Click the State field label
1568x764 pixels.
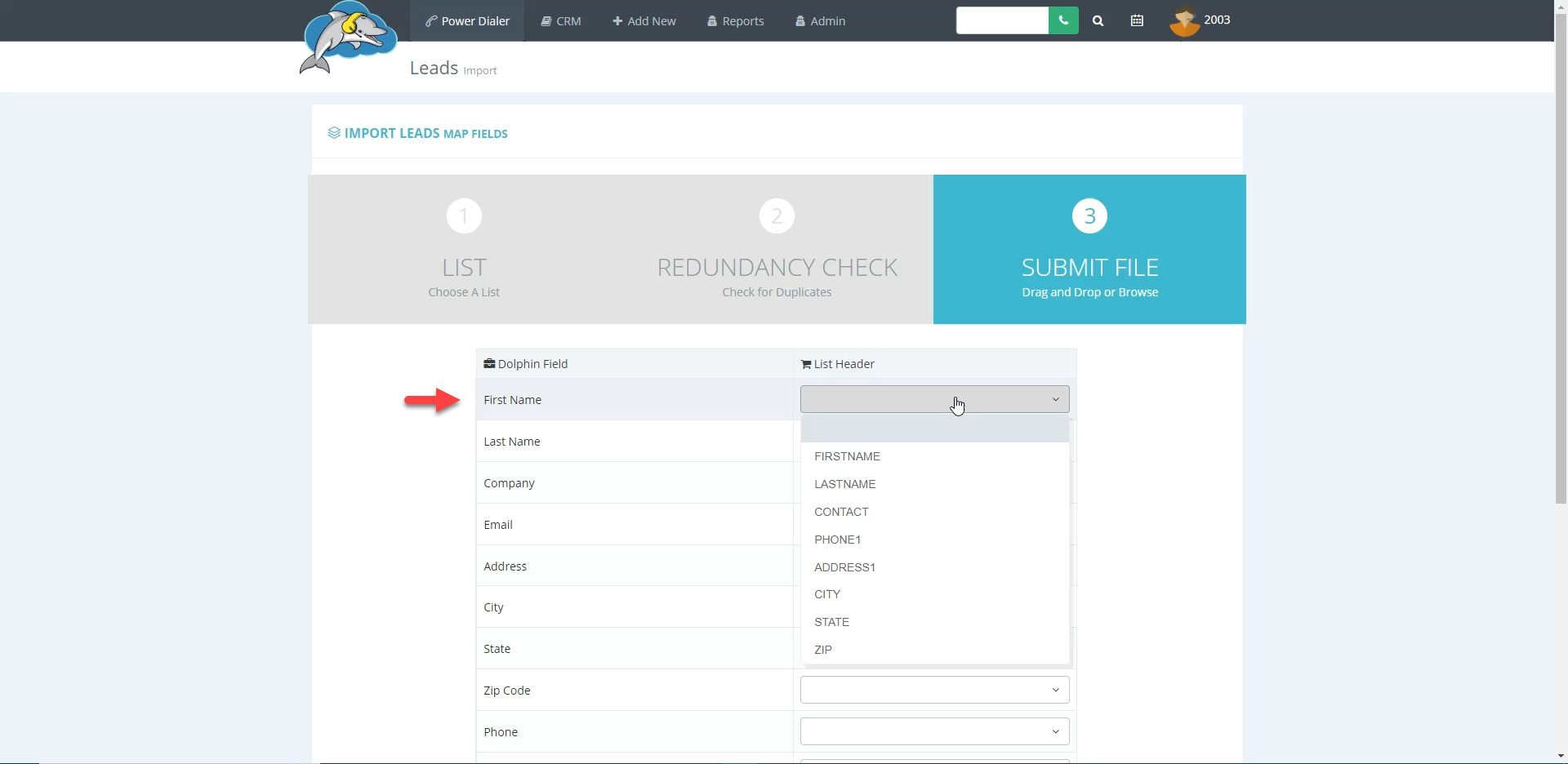click(x=497, y=649)
